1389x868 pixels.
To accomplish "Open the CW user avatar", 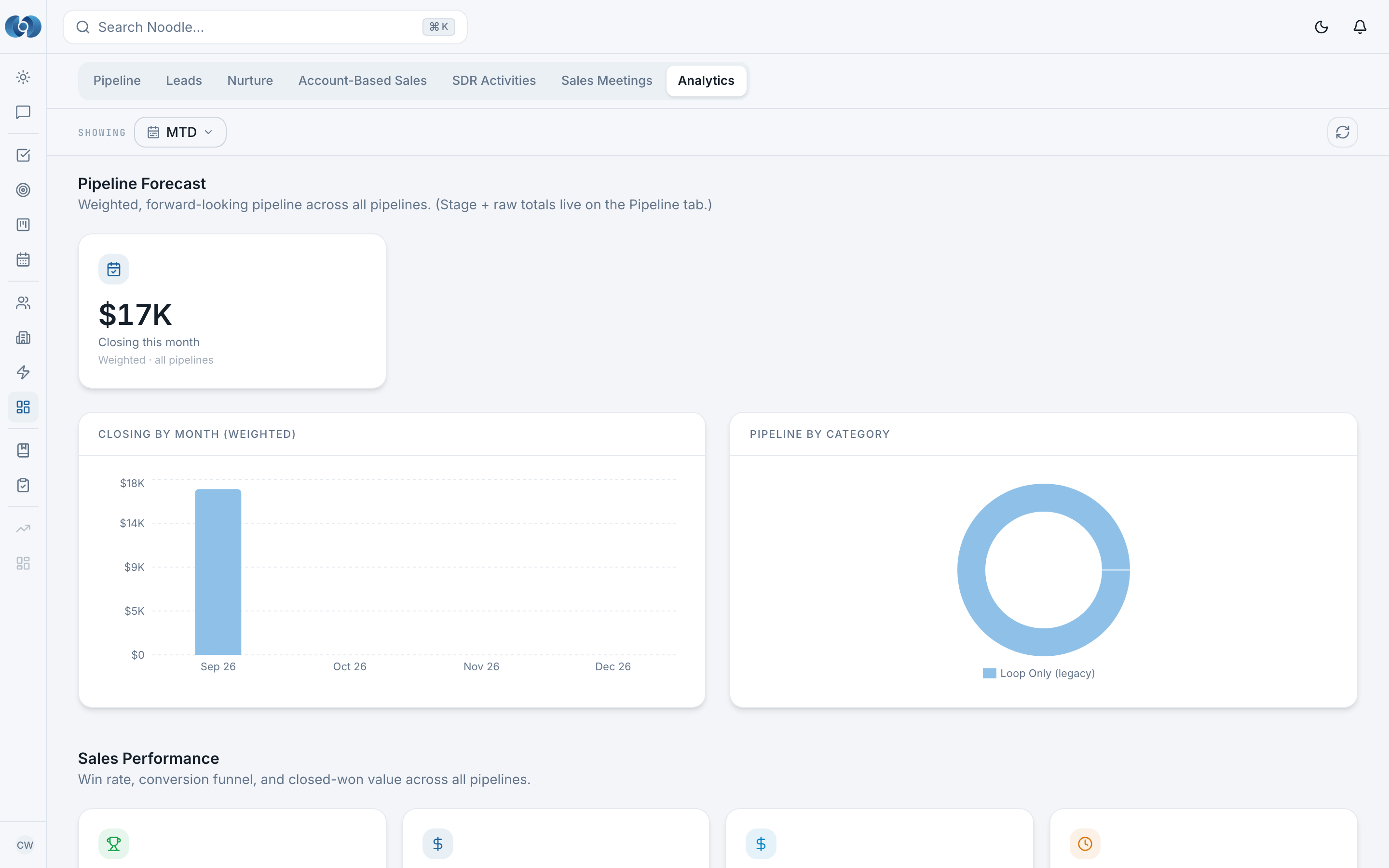I will (x=25, y=845).
